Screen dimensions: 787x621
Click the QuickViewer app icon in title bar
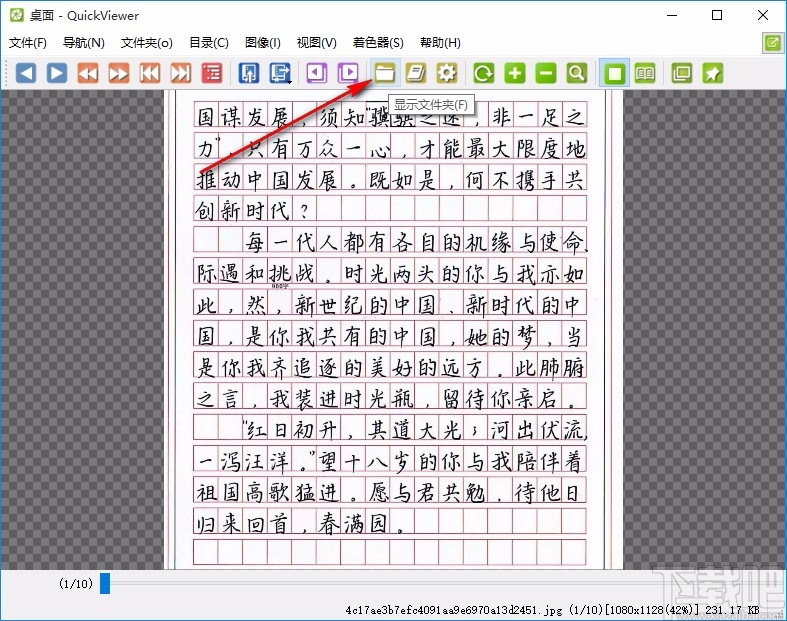[17, 15]
